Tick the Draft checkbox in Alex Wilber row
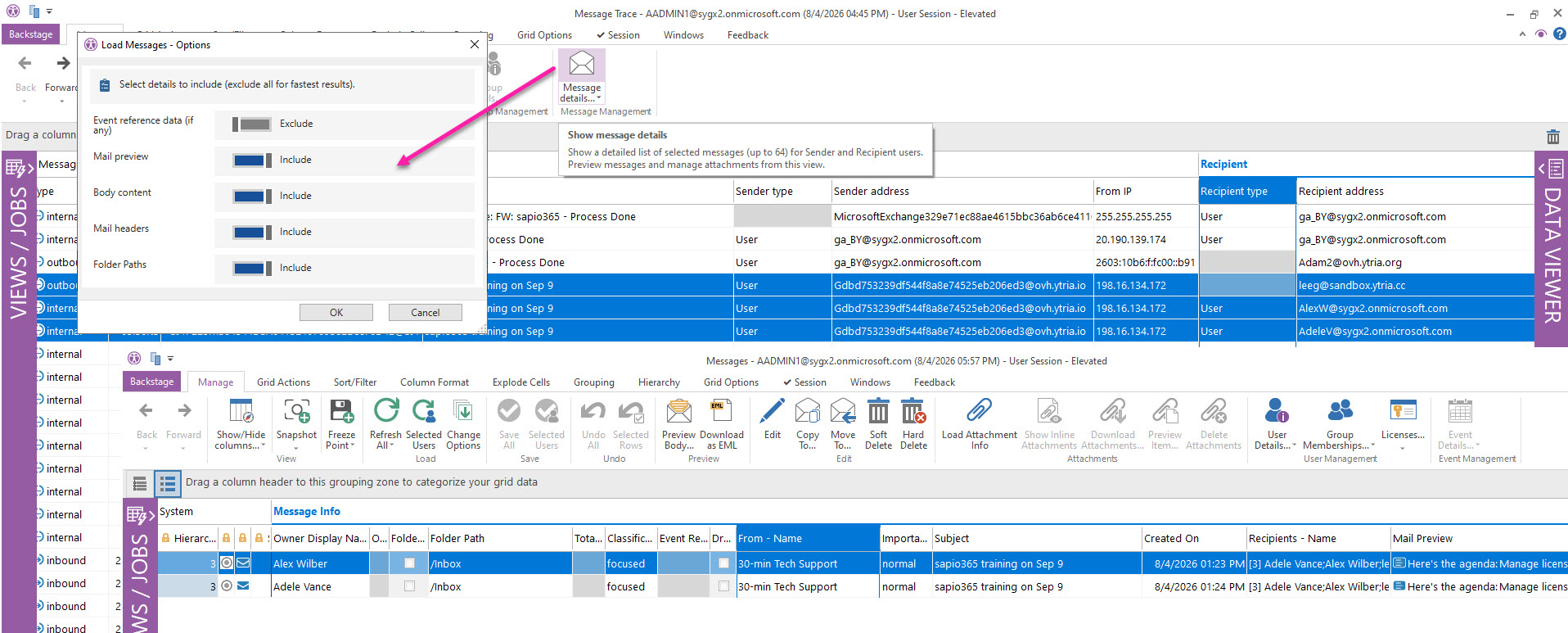This screenshot has height=633, width=1568. point(723,563)
